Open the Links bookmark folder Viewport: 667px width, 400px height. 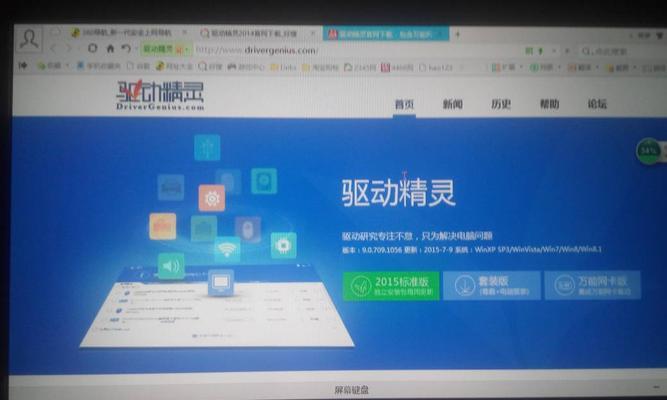pyautogui.click(x=283, y=67)
